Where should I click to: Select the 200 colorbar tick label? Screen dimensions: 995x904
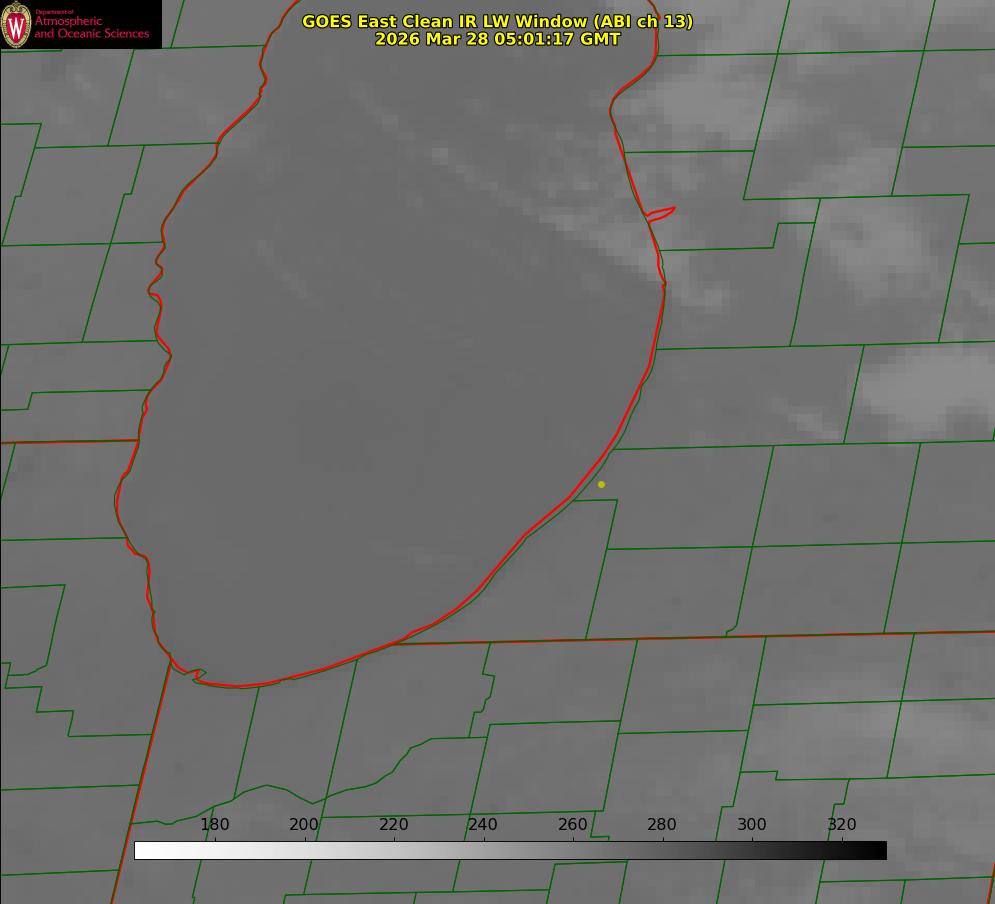[x=304, y=825]
